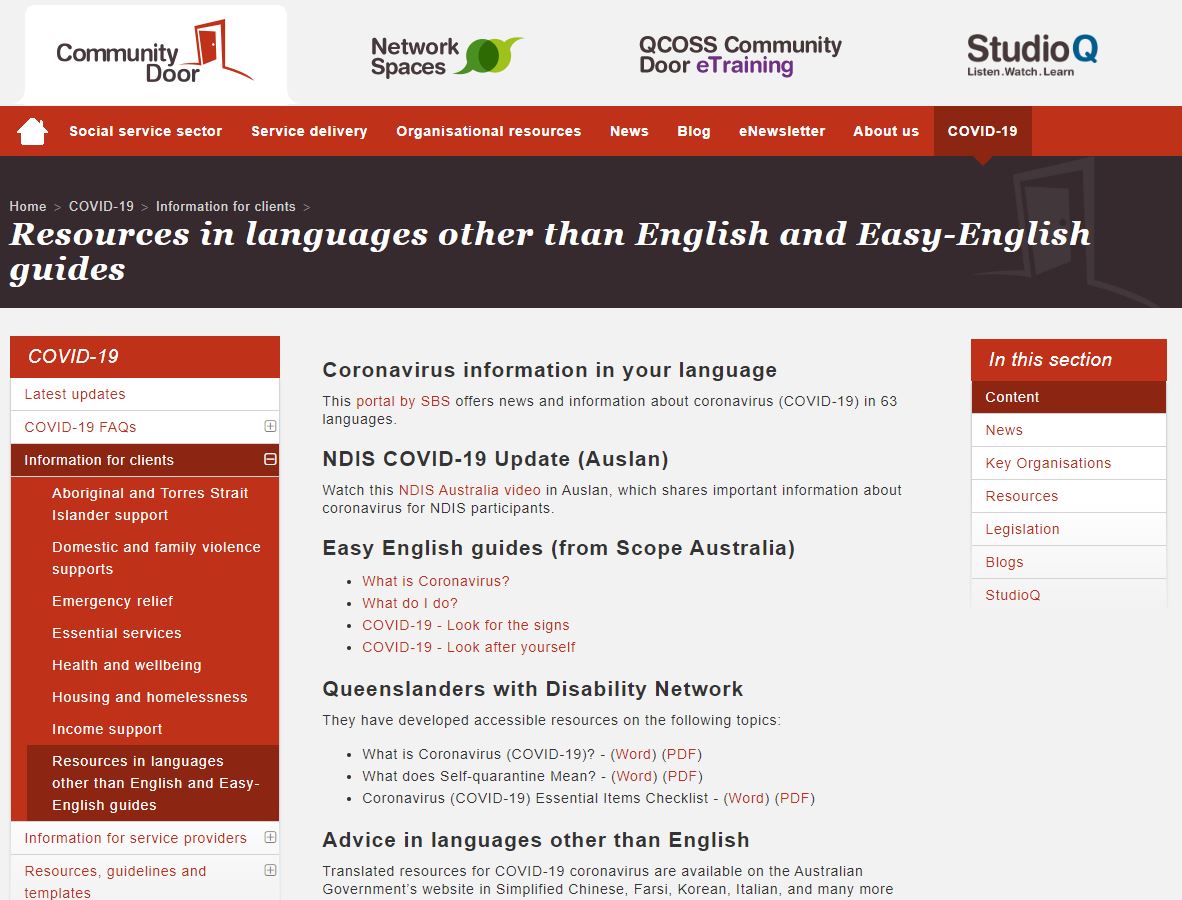Open PDF version of Self-quarantine guide
Viewport: 1182px width, 900px height.
[x=683, y=776]
